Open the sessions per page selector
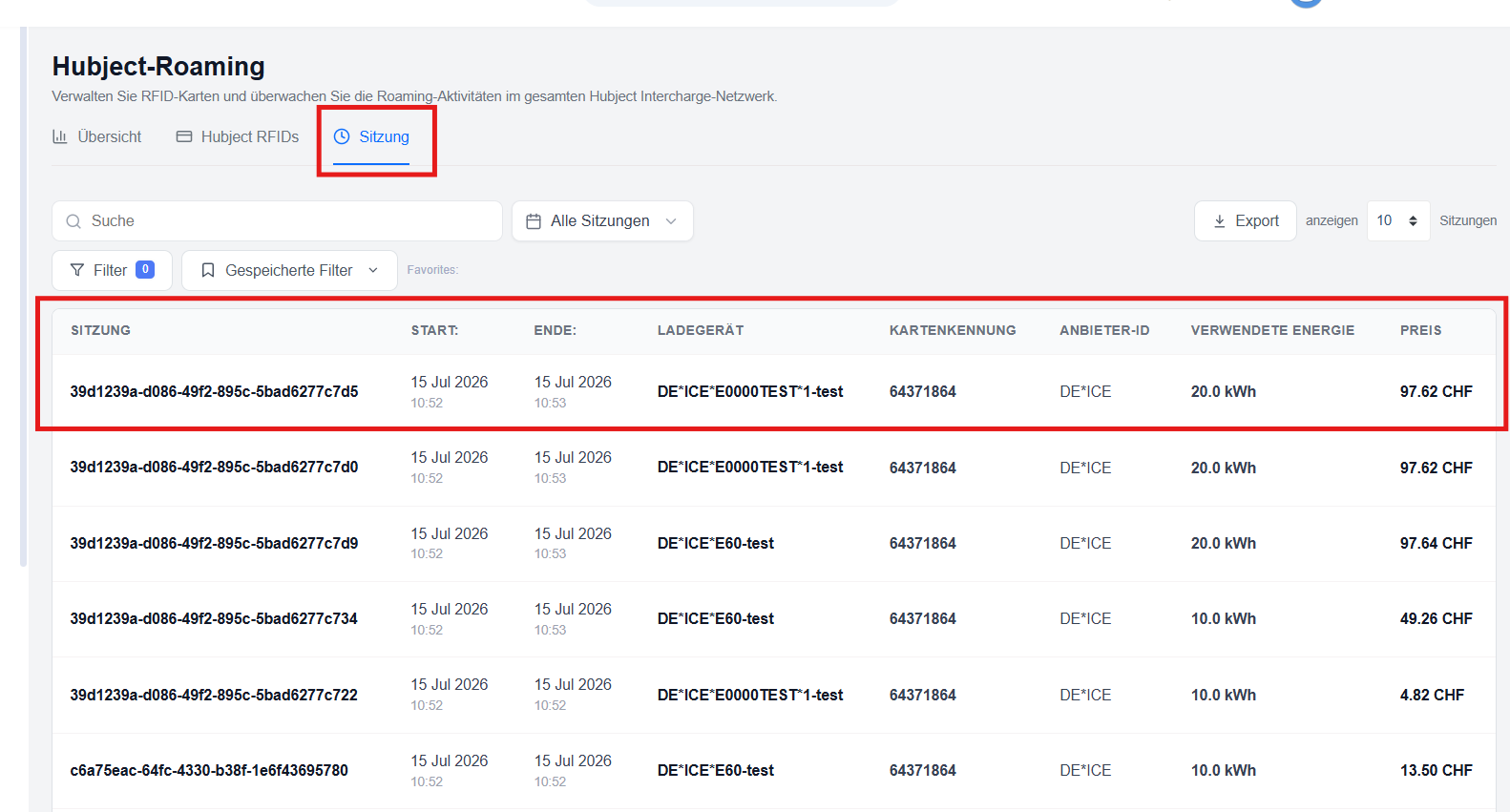Screen dimensions: 1510x812 (x=1398, y=220)
